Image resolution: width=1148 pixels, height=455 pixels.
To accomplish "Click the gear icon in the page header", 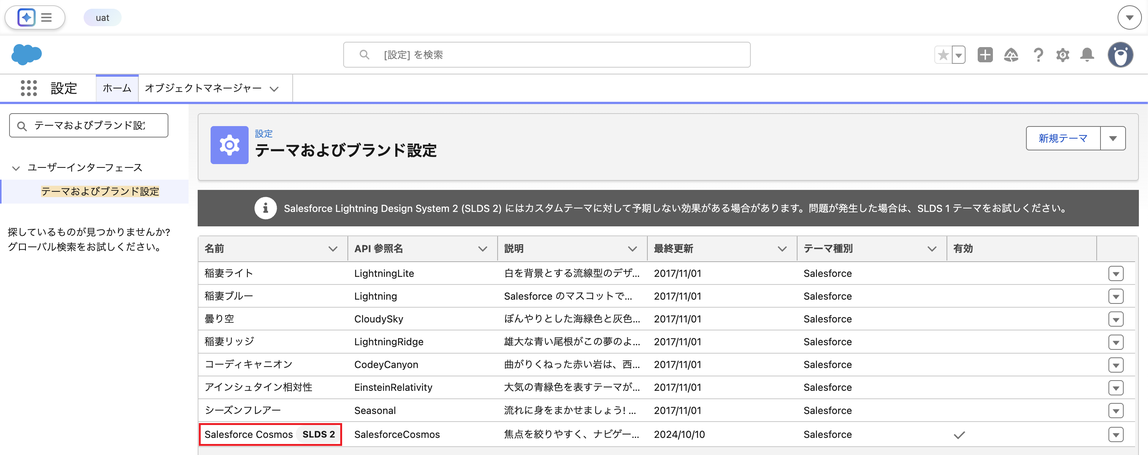I will point(229,144).
